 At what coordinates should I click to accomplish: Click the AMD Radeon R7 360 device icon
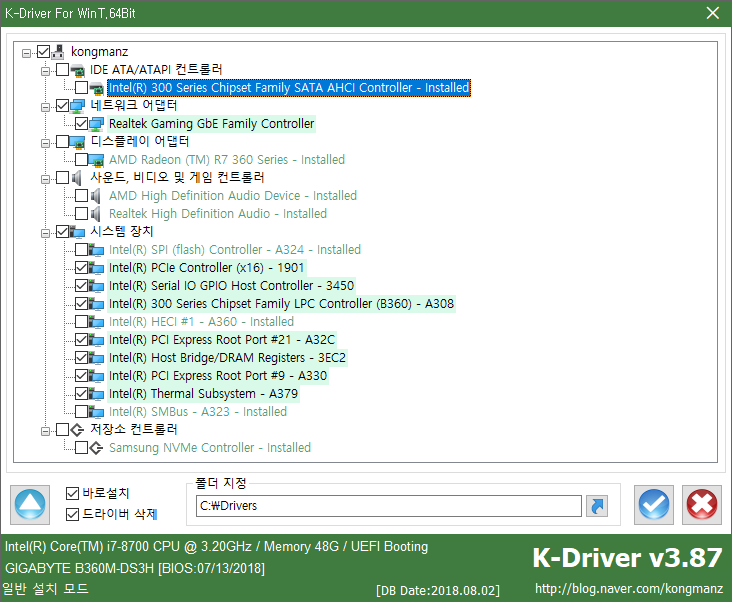click(x=96, y=160)
